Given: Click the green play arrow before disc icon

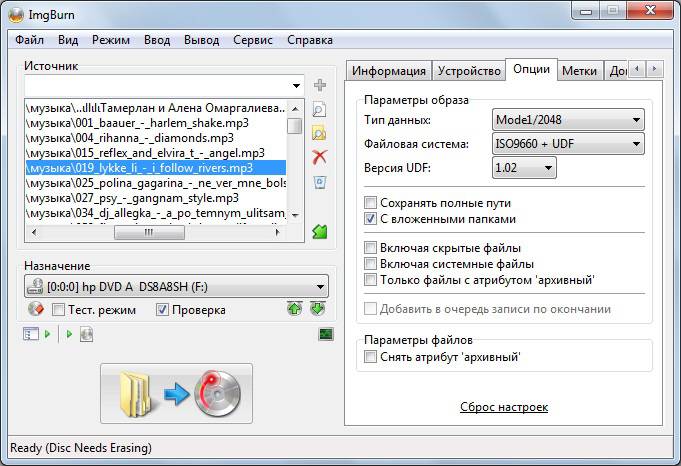Looking at the screenshot, I should click(69, 334).
